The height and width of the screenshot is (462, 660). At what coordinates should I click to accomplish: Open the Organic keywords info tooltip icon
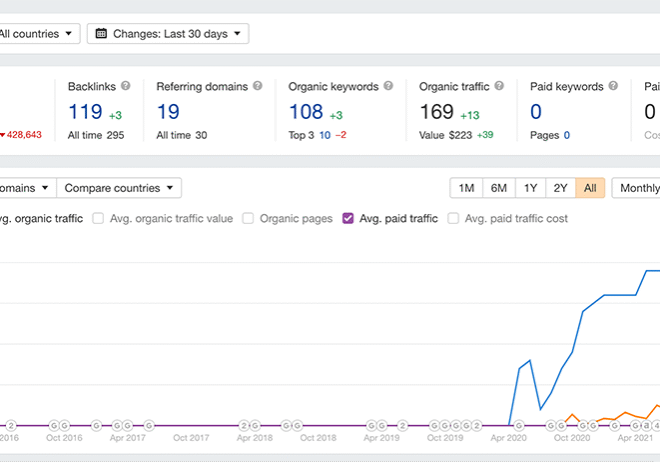[388, 87]
